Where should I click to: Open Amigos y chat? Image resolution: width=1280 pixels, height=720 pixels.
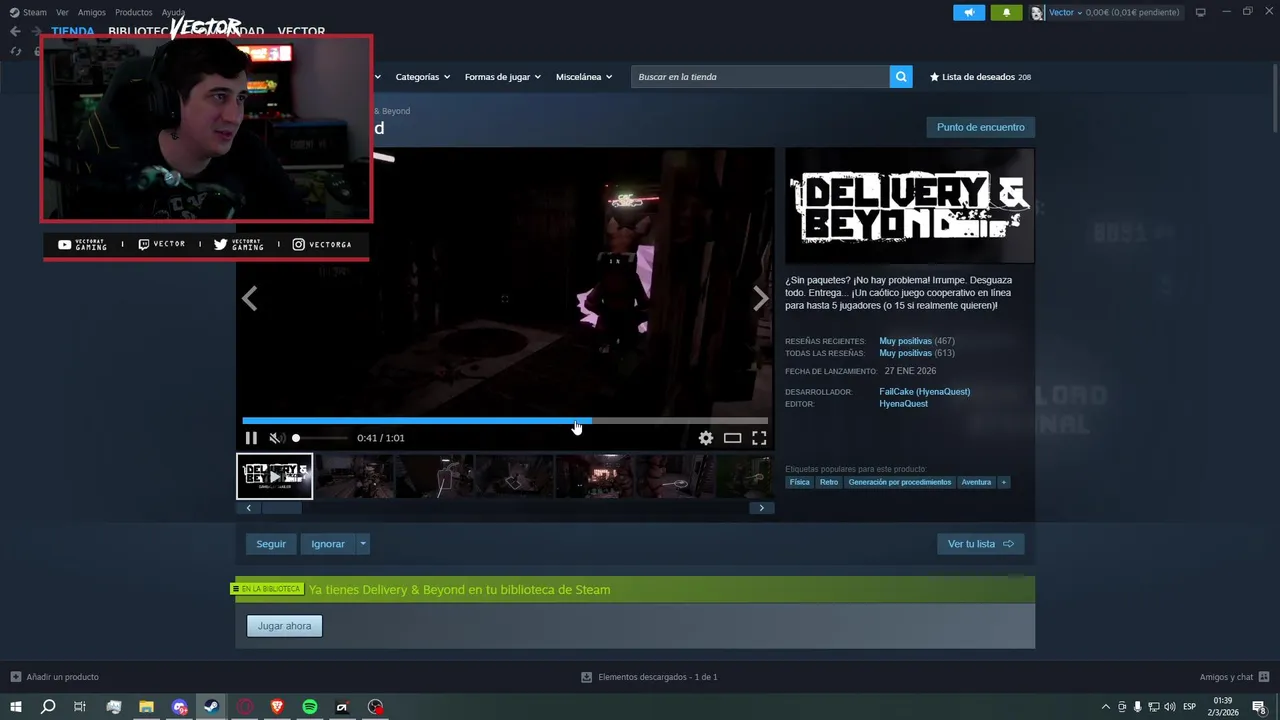[1235, 677]
